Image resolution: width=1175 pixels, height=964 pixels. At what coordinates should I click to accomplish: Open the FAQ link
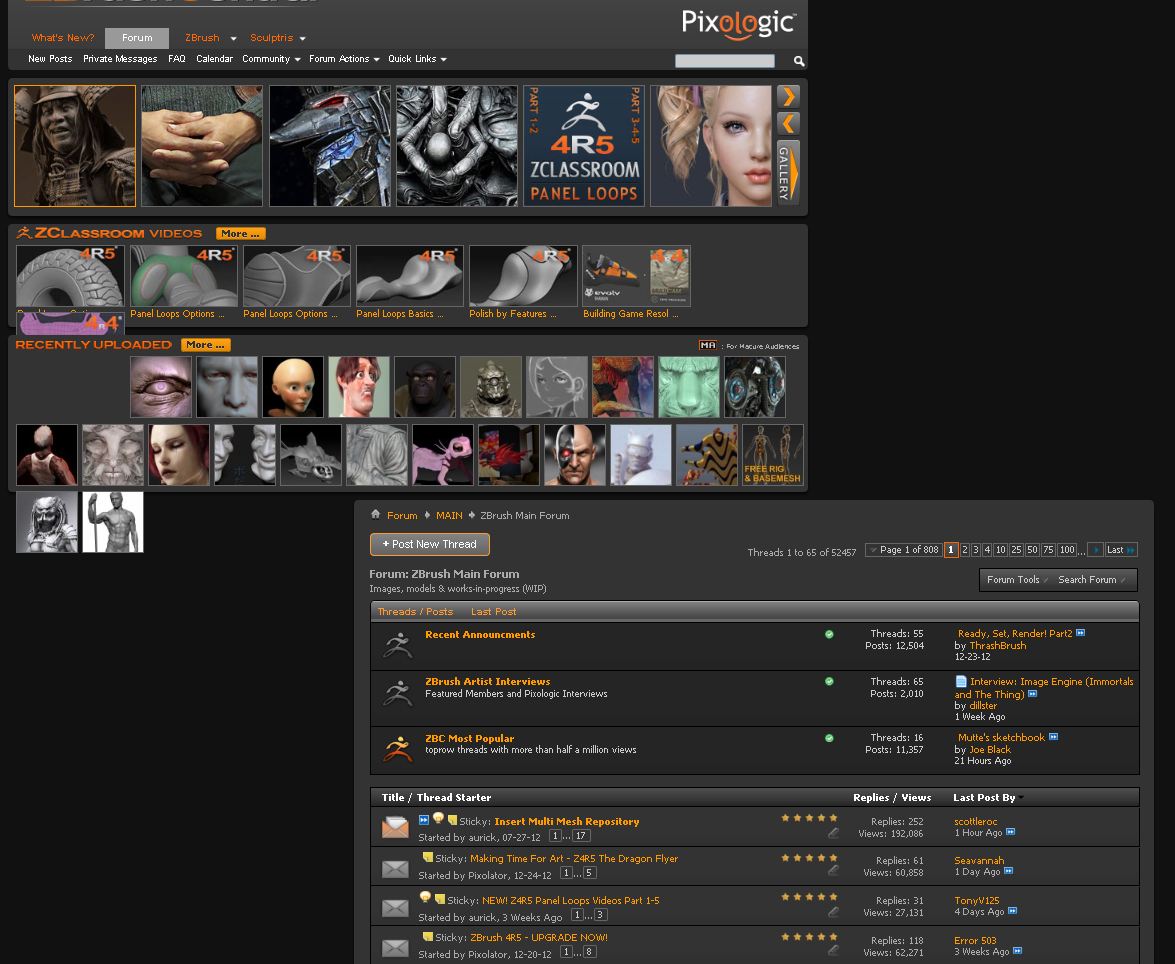tap(177, 58)
